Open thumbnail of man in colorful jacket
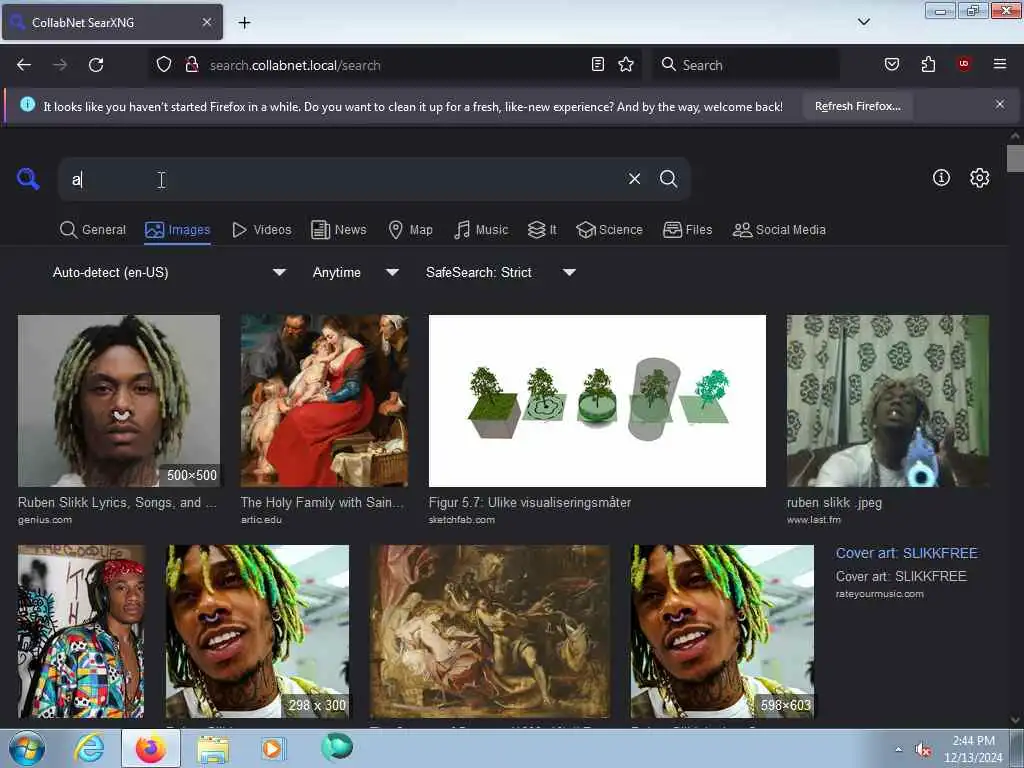This screenshot has width=1024, height=768. click(81, 632)
